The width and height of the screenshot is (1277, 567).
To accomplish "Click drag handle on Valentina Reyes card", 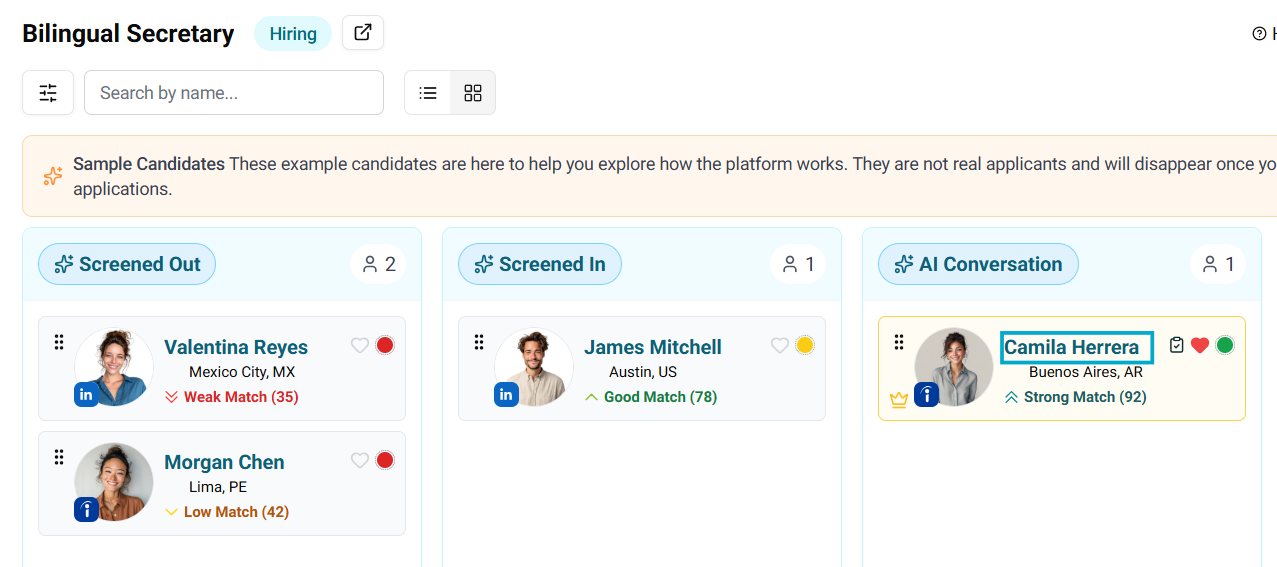I will tap(59, 342).
